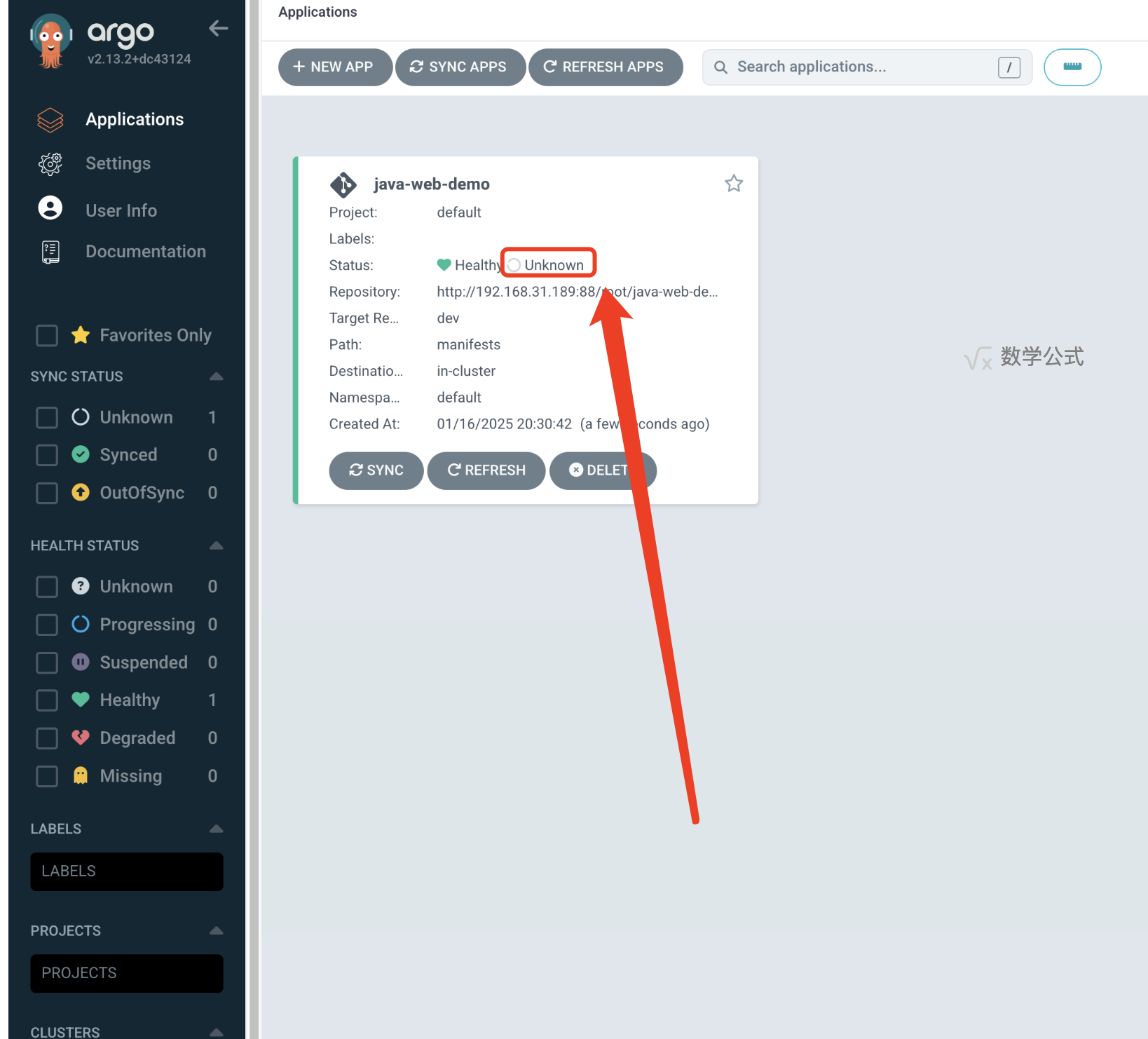This screenshot has height=1039, width=1148.
Task: Click the Documentation book icon
Action: (50, 252)
